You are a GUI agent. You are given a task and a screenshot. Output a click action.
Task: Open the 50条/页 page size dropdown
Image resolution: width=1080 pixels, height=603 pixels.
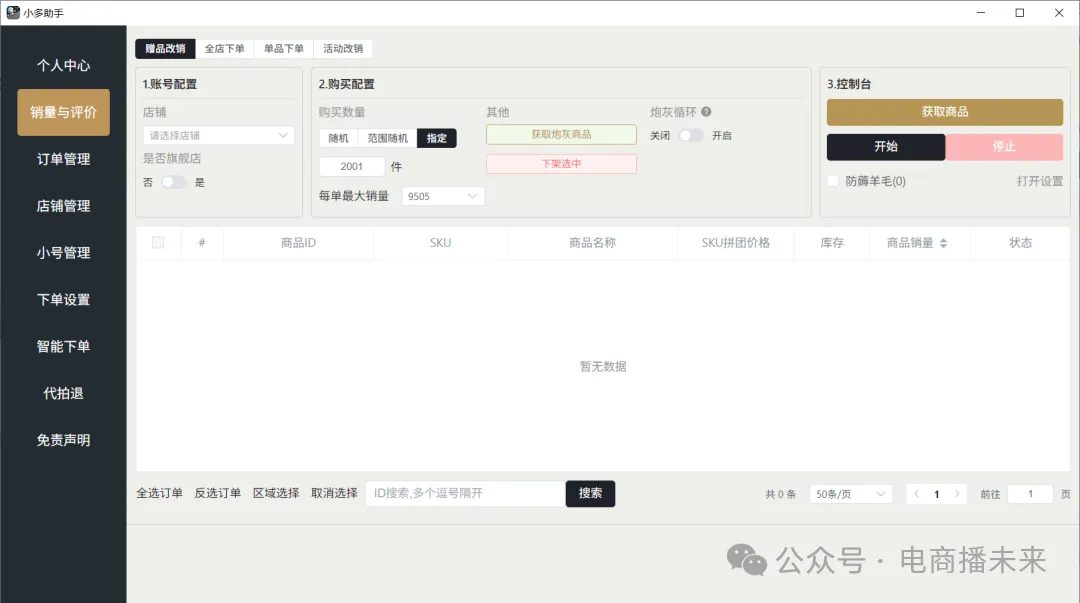850,494
